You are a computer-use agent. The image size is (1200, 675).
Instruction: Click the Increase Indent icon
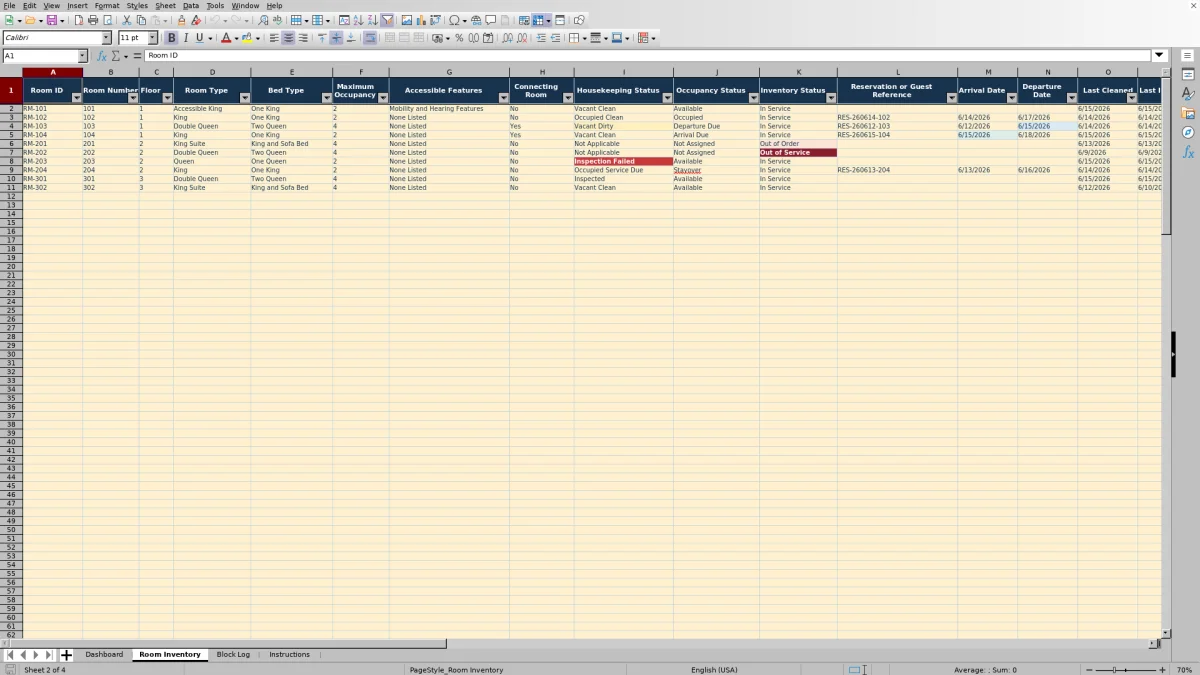[x=541, y=38]
